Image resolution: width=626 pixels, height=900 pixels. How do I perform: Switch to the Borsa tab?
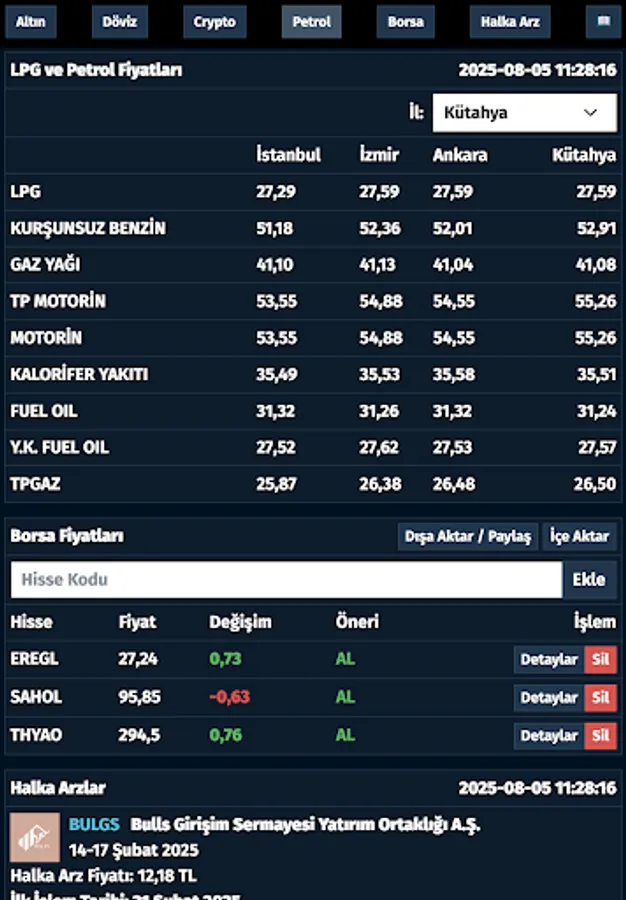[x=405, y=20]
